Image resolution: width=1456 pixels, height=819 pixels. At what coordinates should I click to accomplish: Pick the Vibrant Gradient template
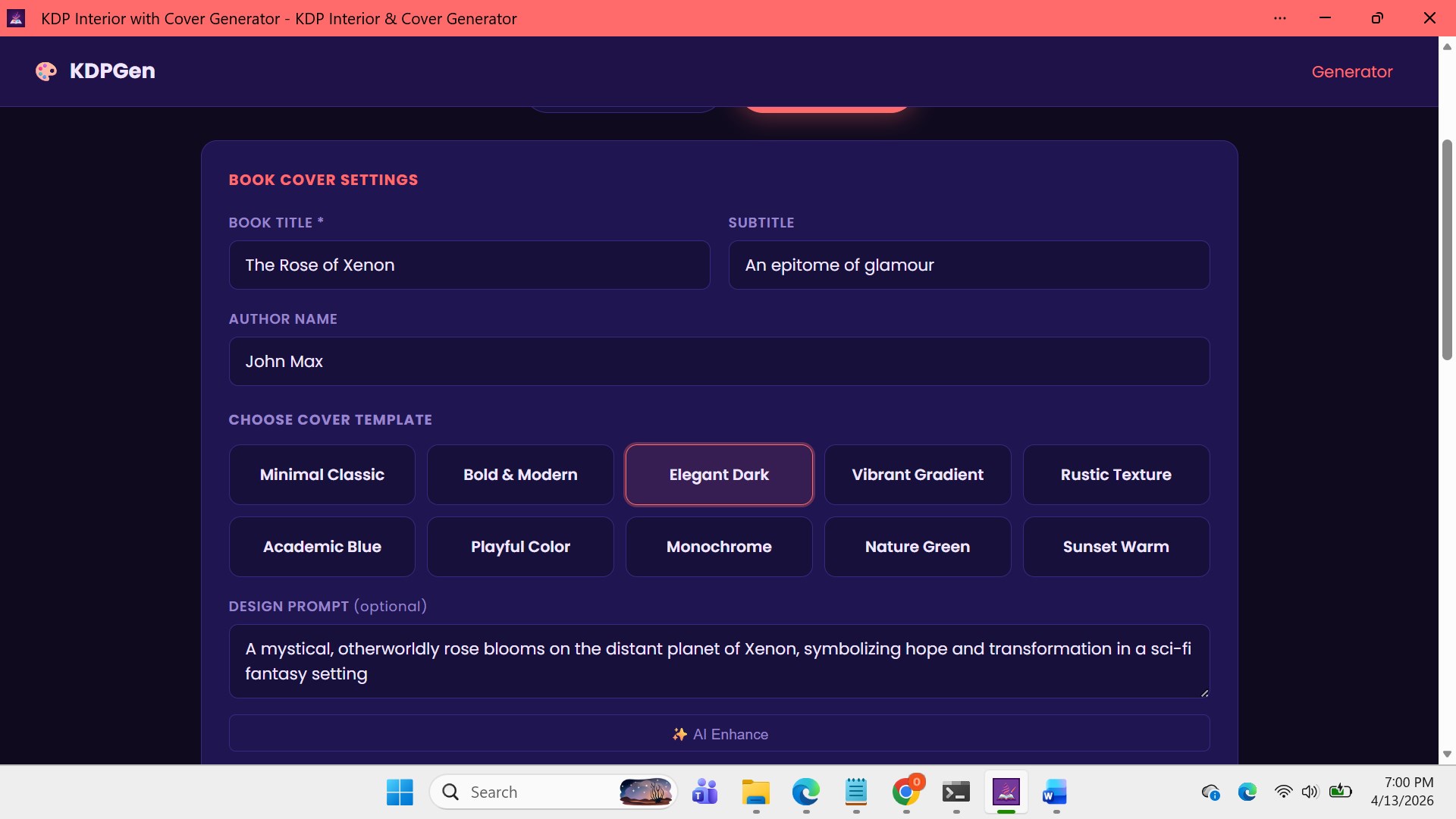918,475
